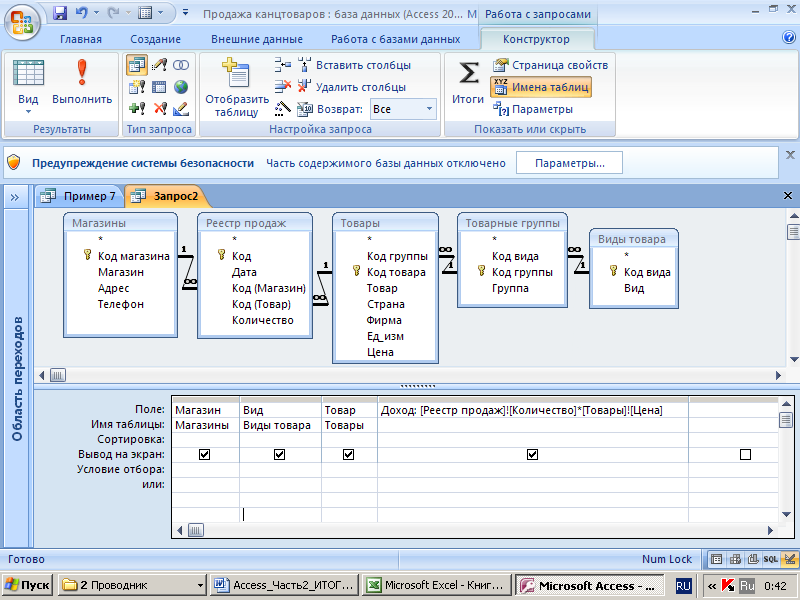The width and height of the screenshot is (800, 600).
Task: Close the security warning message bar
Action: coord(790,155)
